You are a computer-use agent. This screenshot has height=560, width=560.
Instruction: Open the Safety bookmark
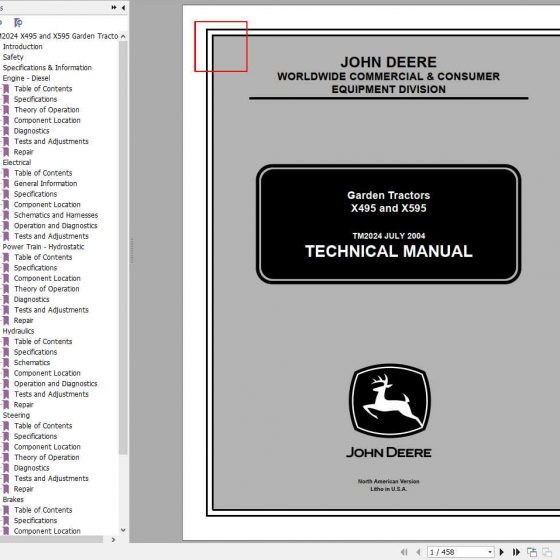point(13,57)
